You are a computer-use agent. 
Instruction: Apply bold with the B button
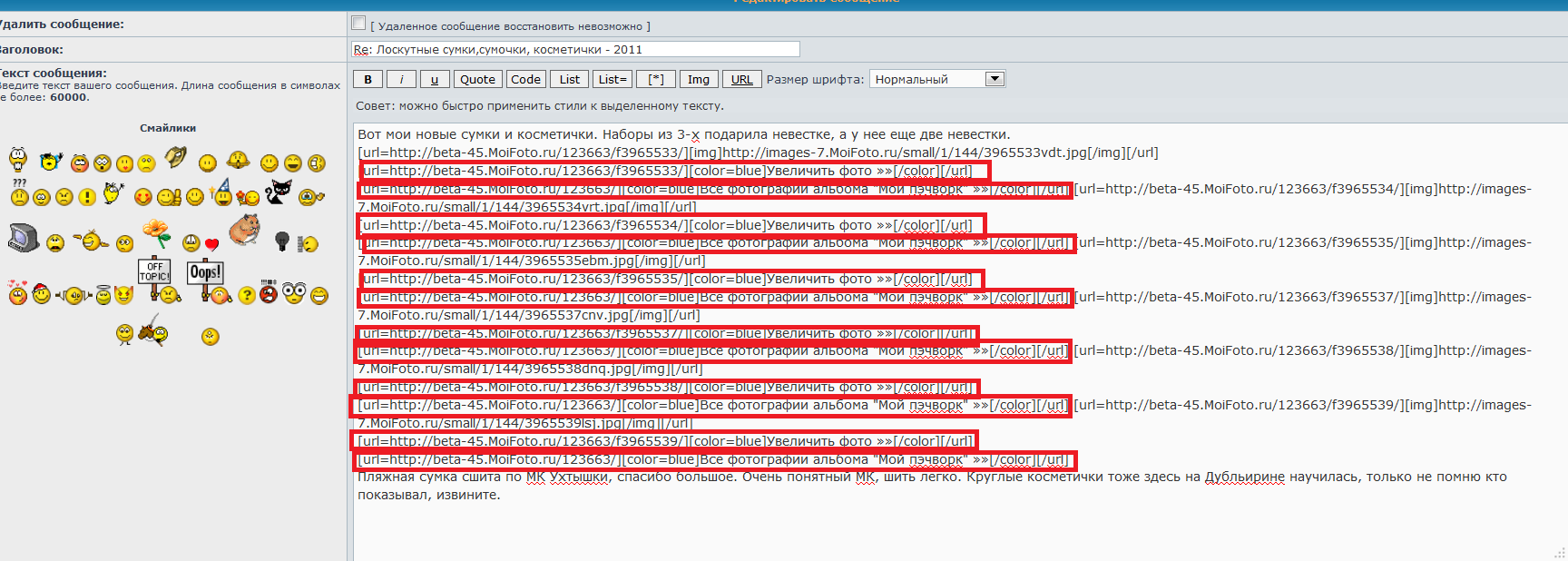367,79
